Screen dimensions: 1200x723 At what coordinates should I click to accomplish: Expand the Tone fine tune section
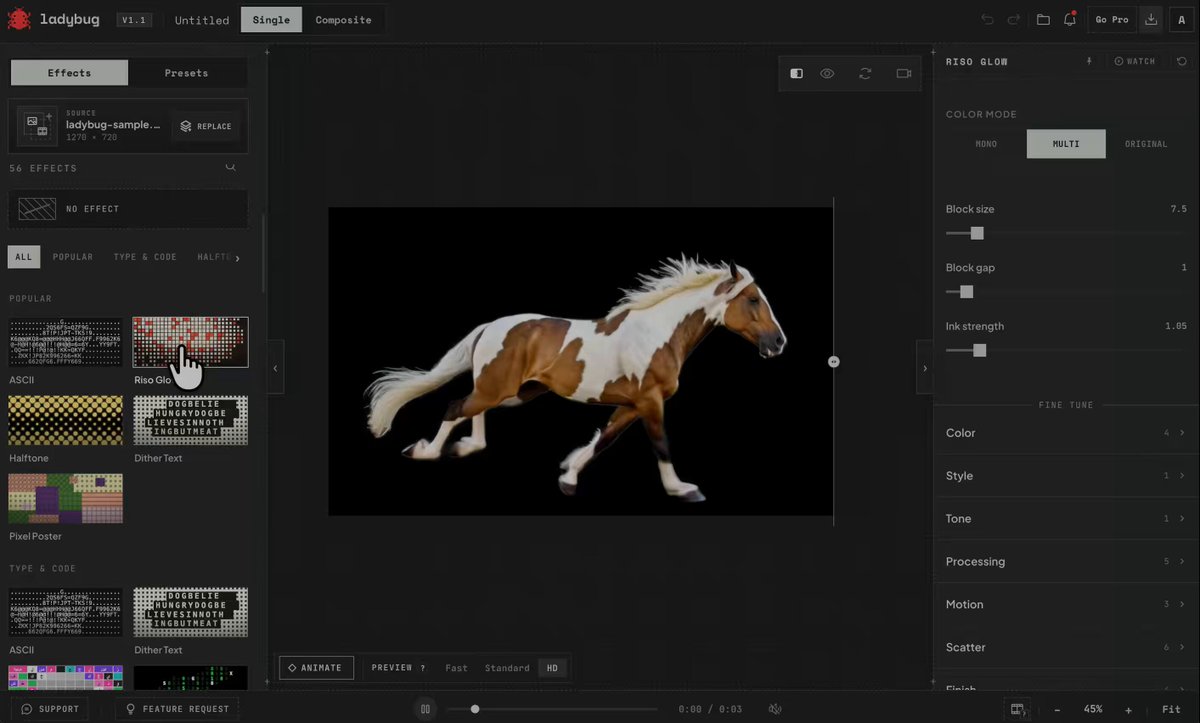(x=1066, y=519)
